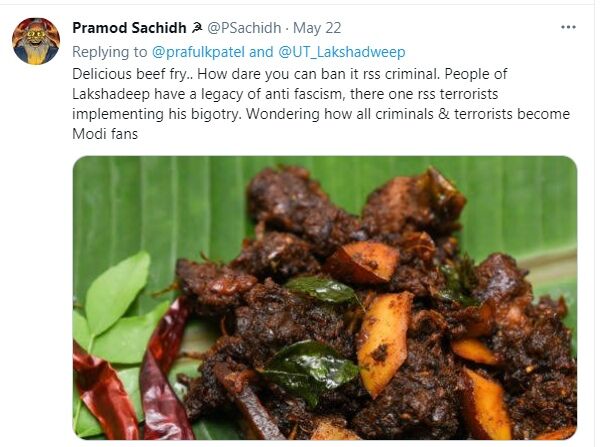
Task: Open the Pramod Sachidh display name link
Action: point(127,28)
